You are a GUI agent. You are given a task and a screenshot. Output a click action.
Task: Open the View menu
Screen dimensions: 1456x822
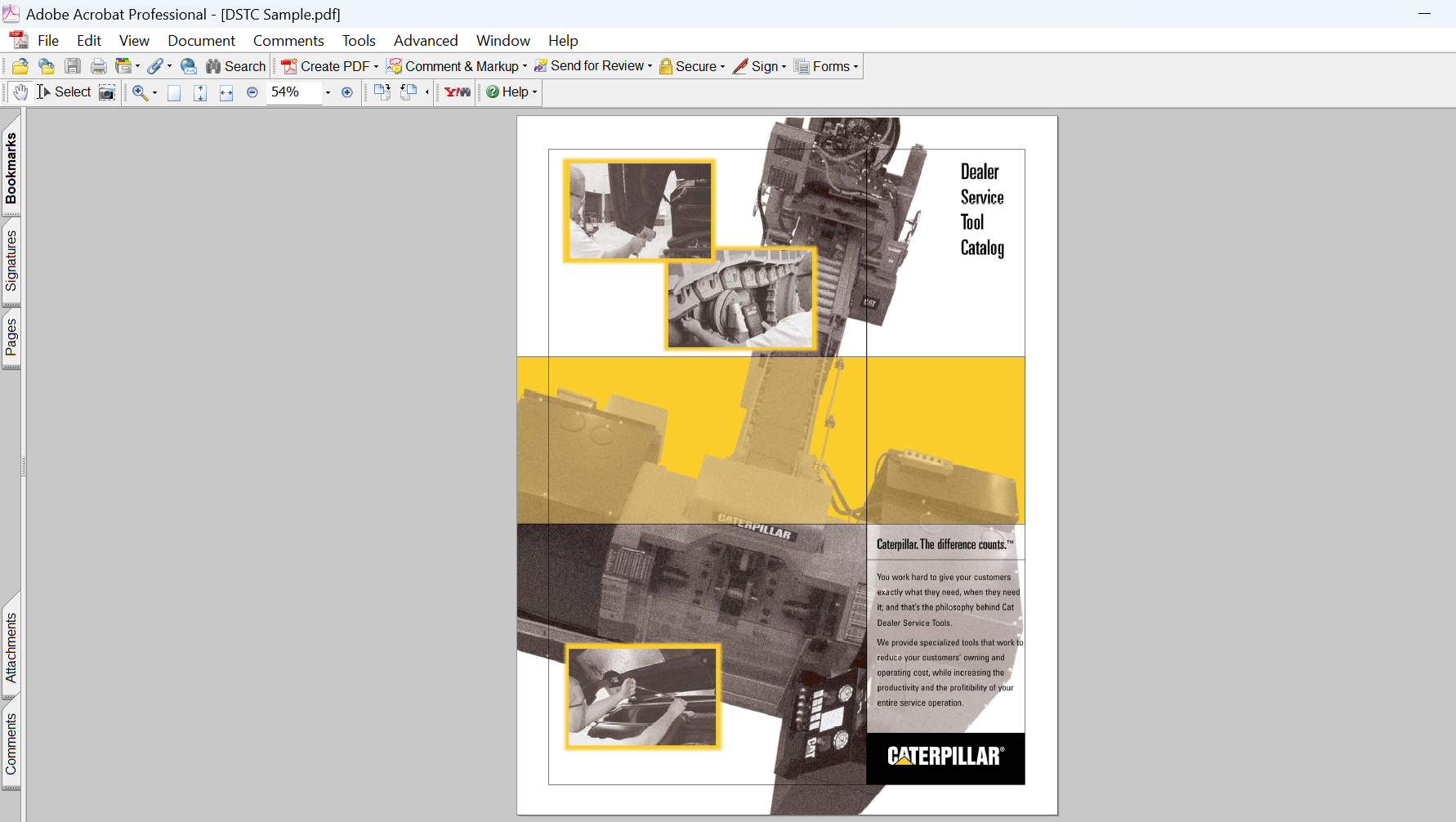pos(134,41)
